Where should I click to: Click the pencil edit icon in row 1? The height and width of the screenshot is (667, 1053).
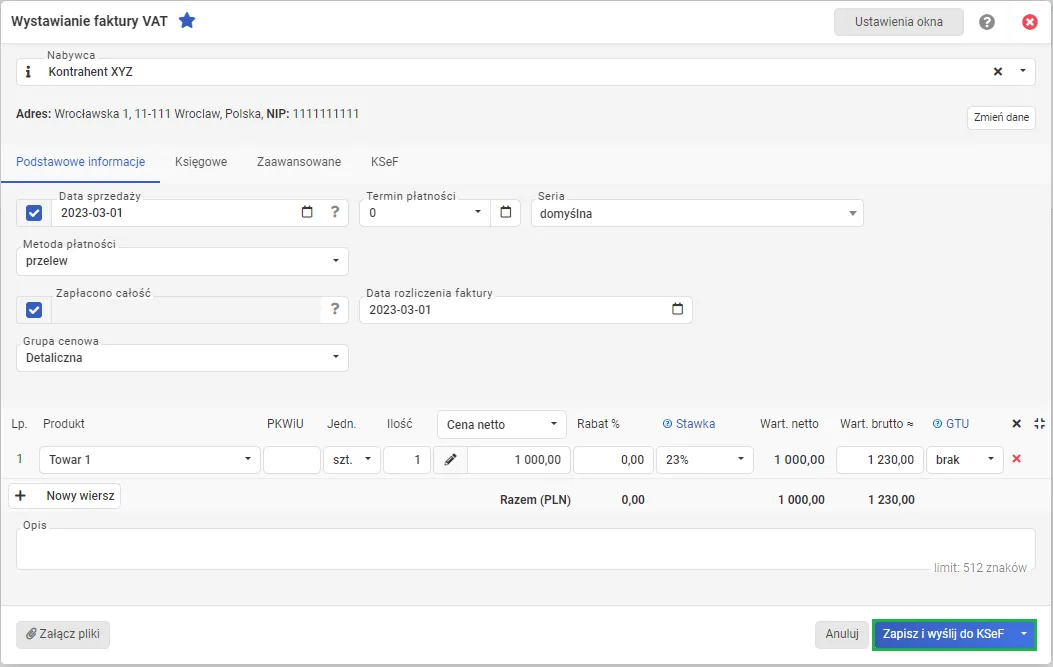[x=450, y=460]
